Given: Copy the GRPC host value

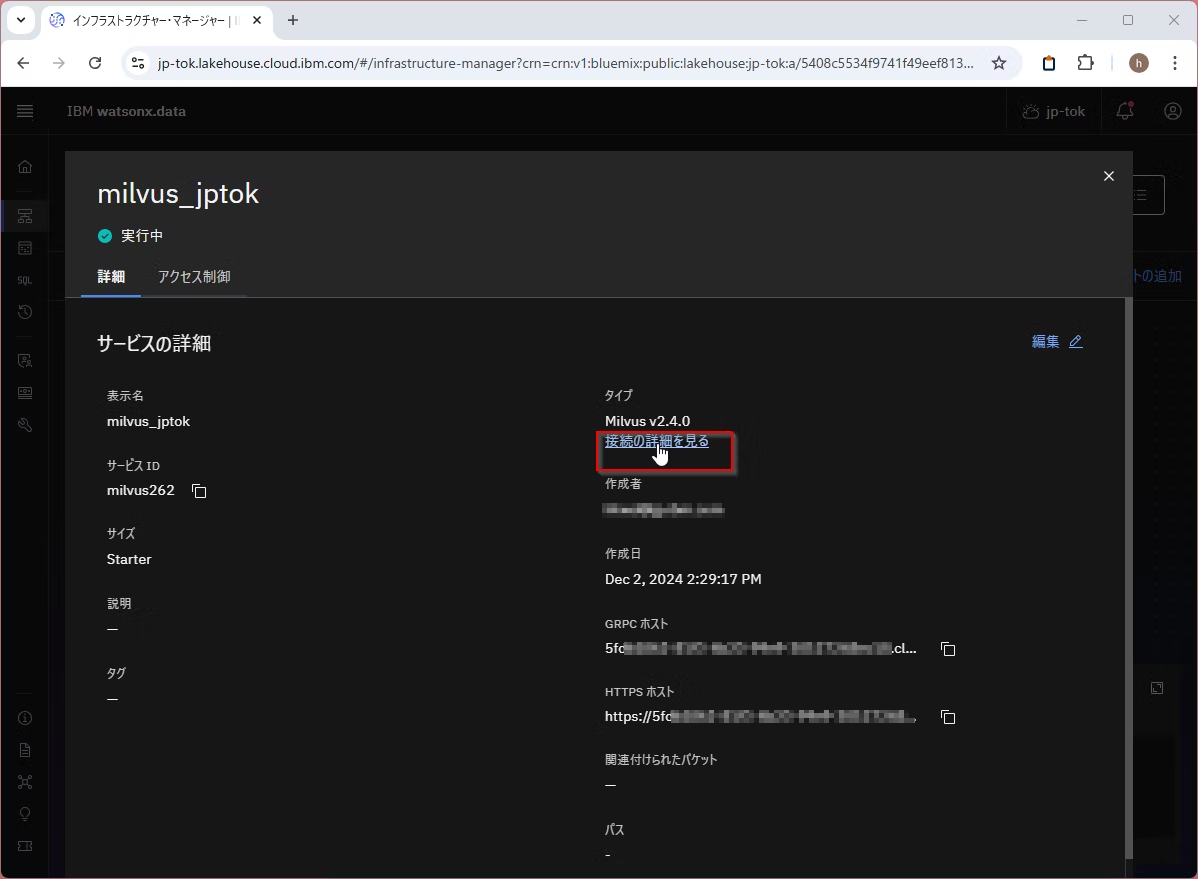Looking at the screenshot, I should click(x=948, y=649).
